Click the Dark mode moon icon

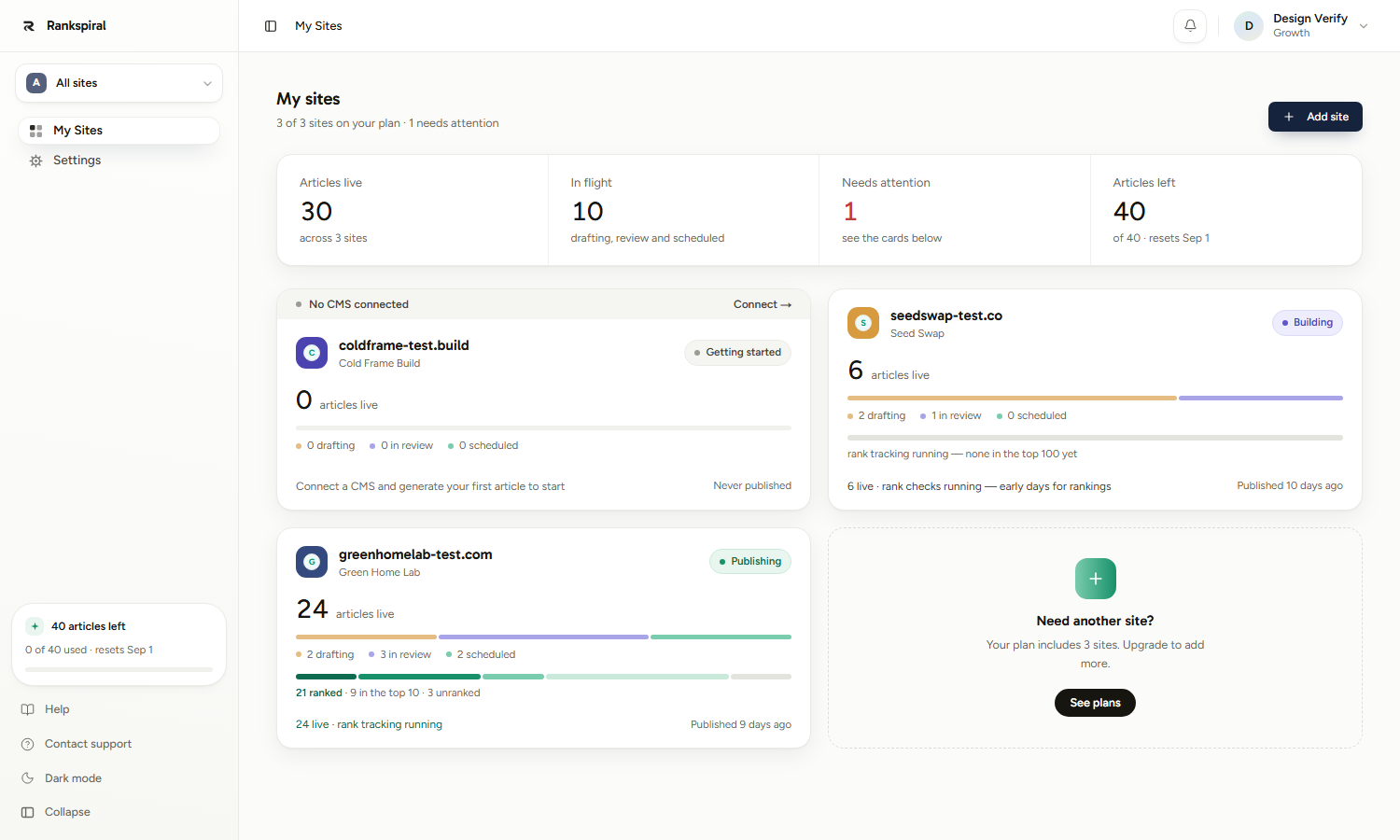pos(28,778)
